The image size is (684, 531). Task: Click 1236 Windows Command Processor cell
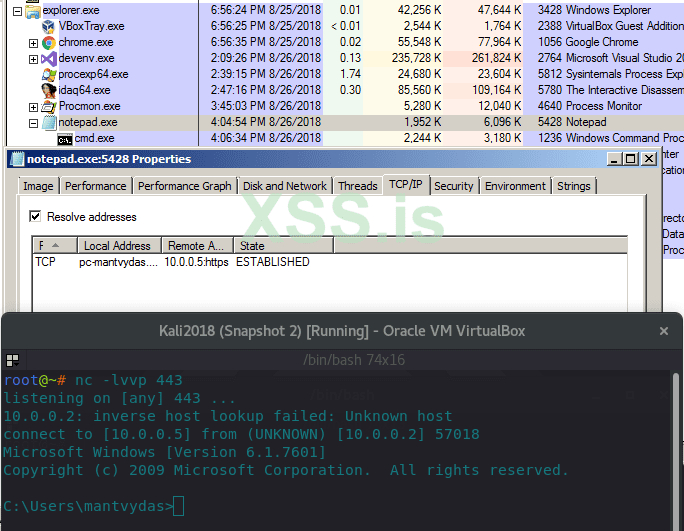[611, 138]
